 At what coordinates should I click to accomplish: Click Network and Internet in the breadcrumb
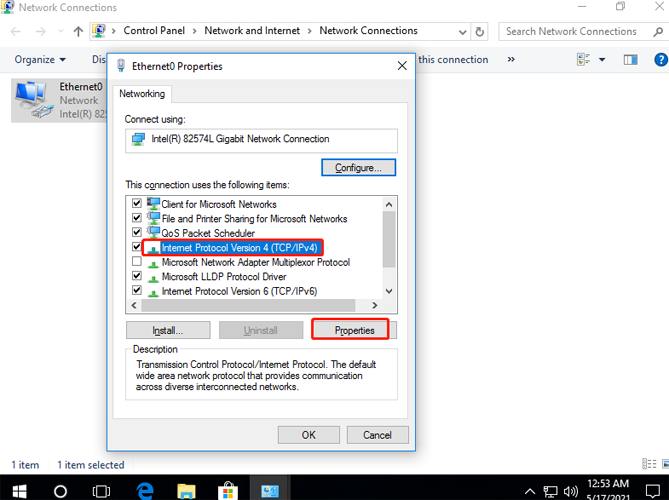tap(252, 31)
